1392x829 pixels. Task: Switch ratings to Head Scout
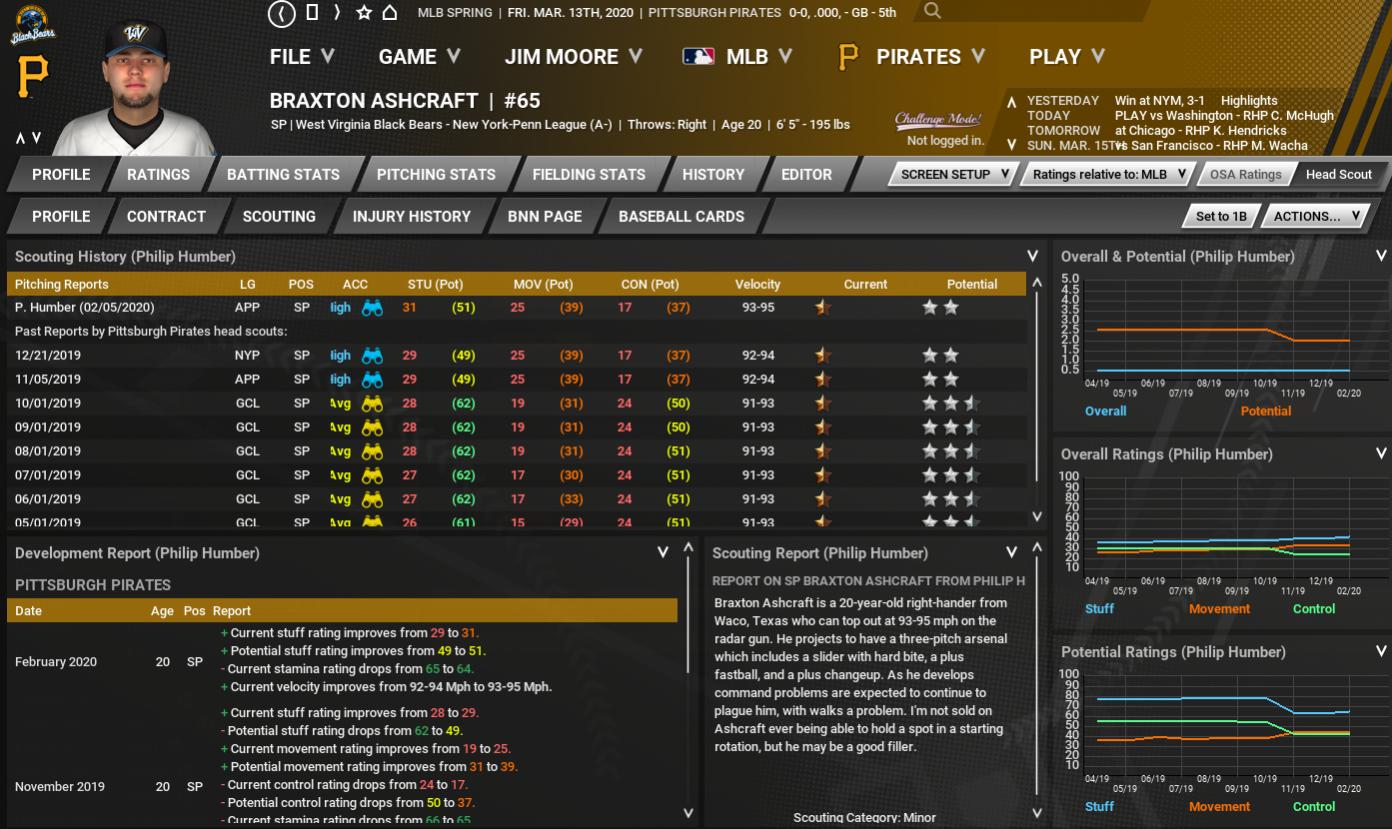pos(1338,174)
